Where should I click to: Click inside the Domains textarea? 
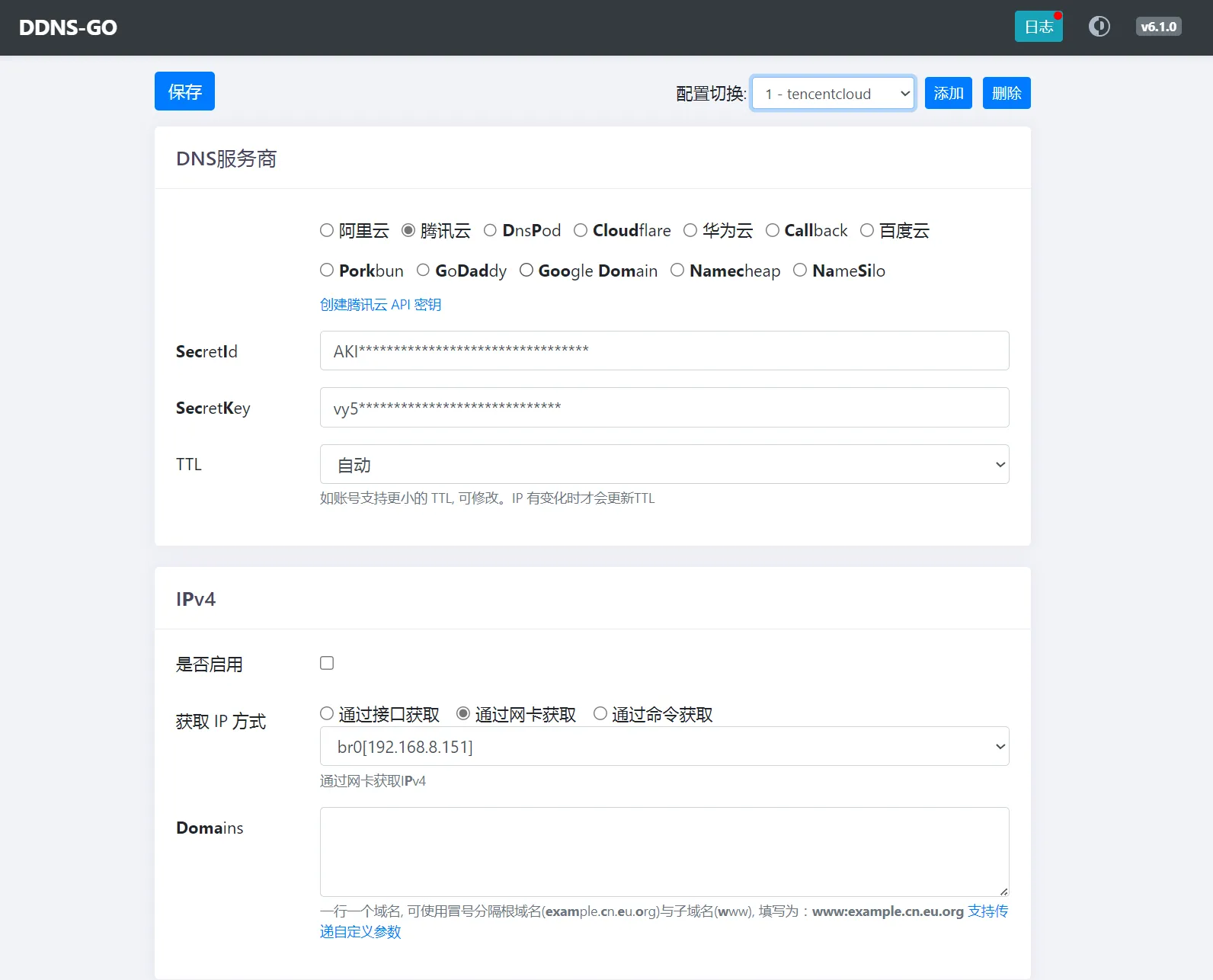(664, 852)
